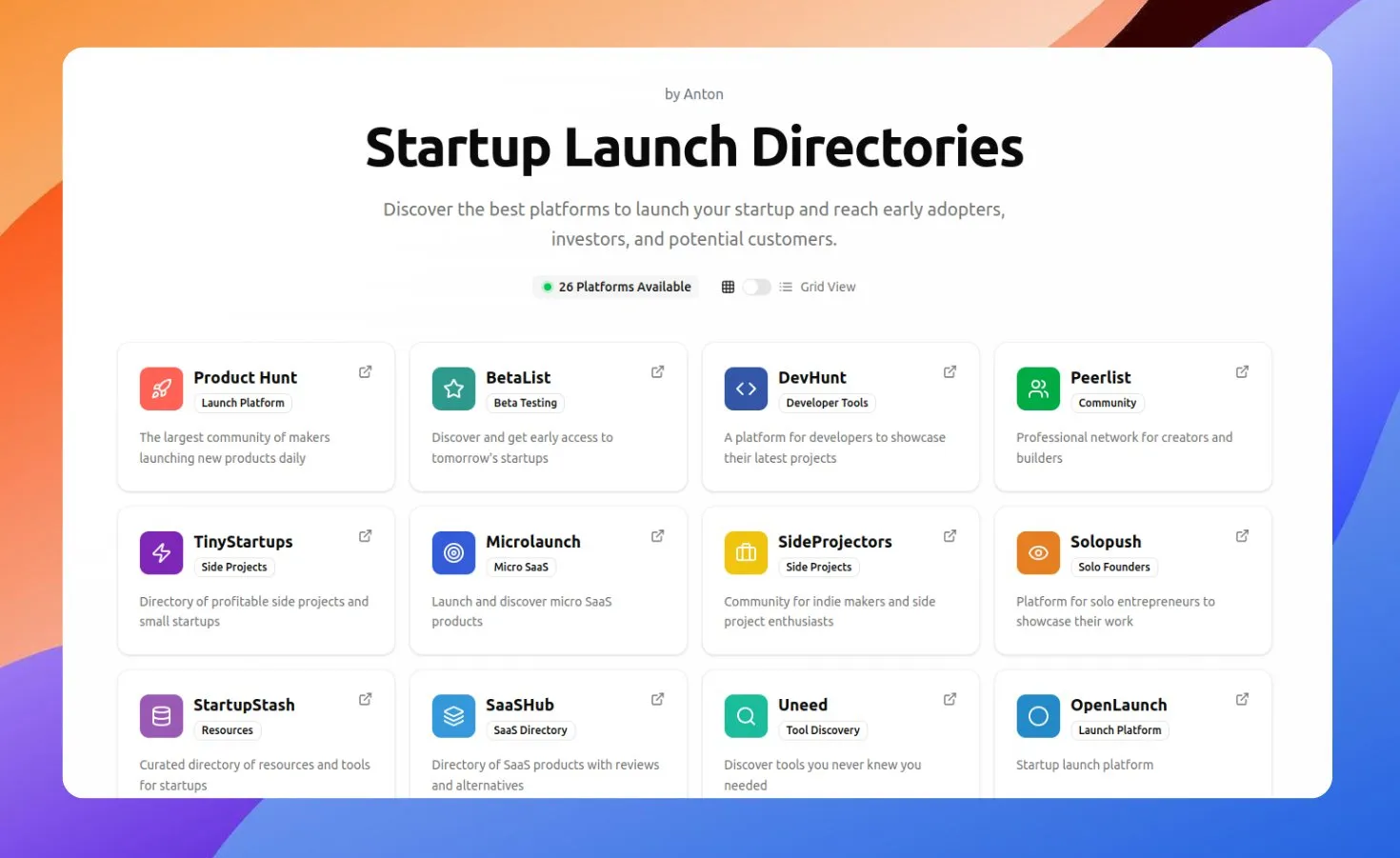Open the Peerlist title link
This screenshot has width=1400, height=858.
point(1100,377)
